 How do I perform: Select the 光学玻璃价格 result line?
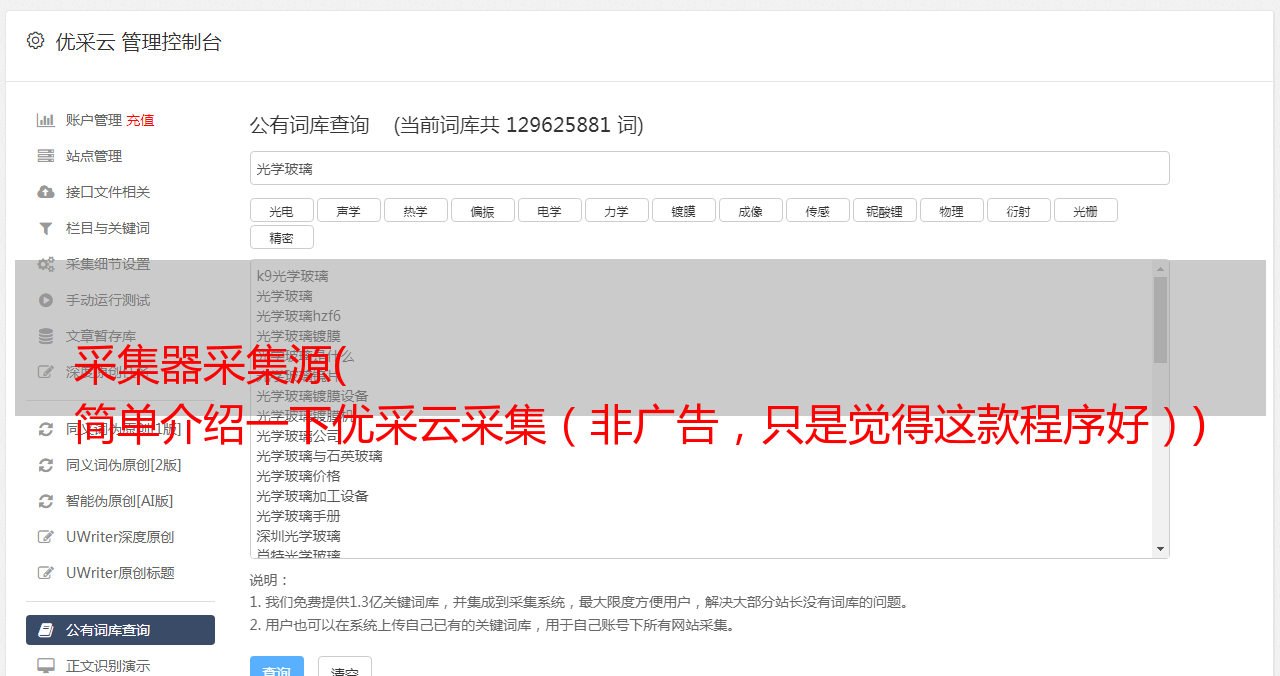[298, 476]
